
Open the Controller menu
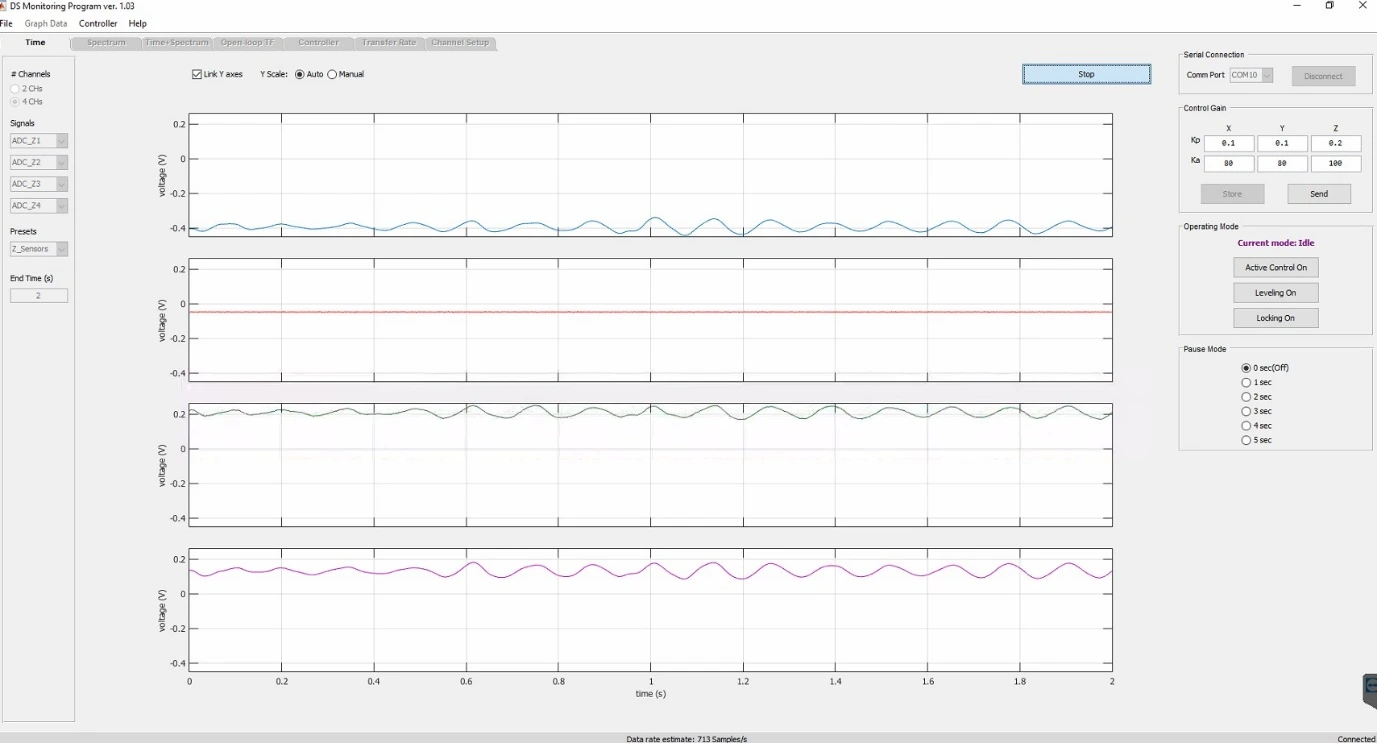pyautogui.click(x=98, y=23)
